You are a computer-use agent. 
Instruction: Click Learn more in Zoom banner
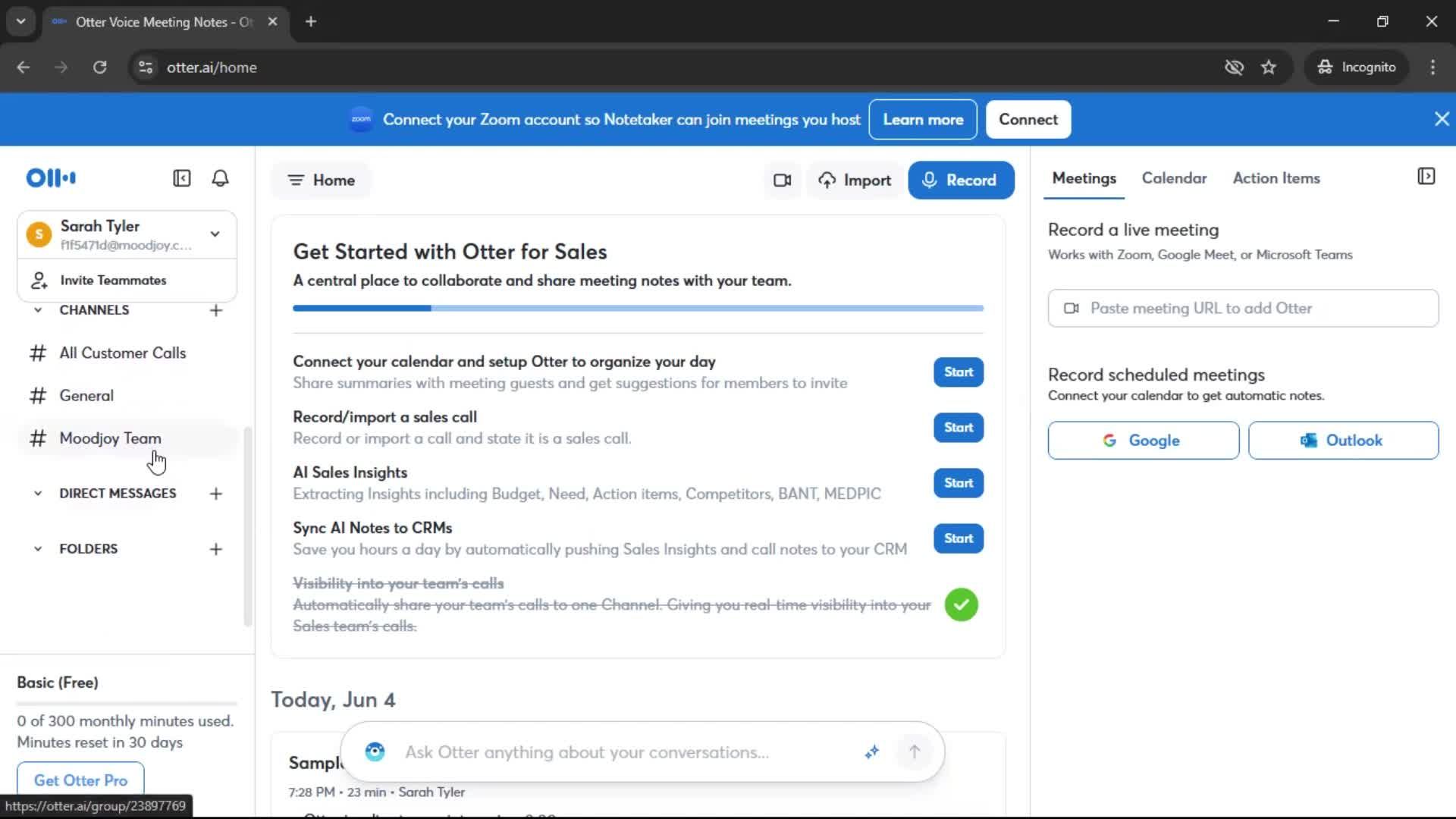pyautogui.click(x=923, y=119)
